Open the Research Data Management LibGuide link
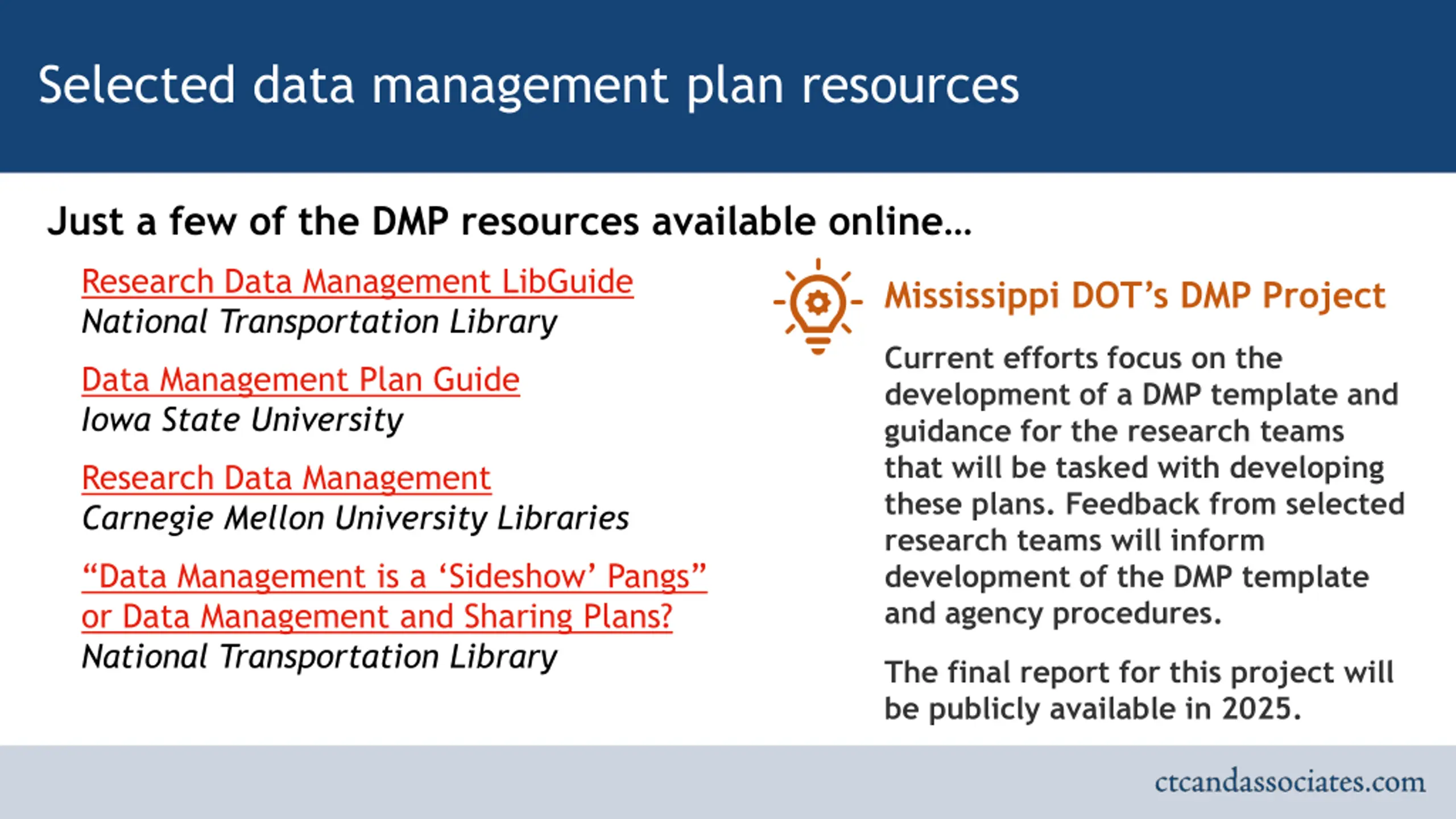The height and width of the screenshot is (819, 1456). 357,282
